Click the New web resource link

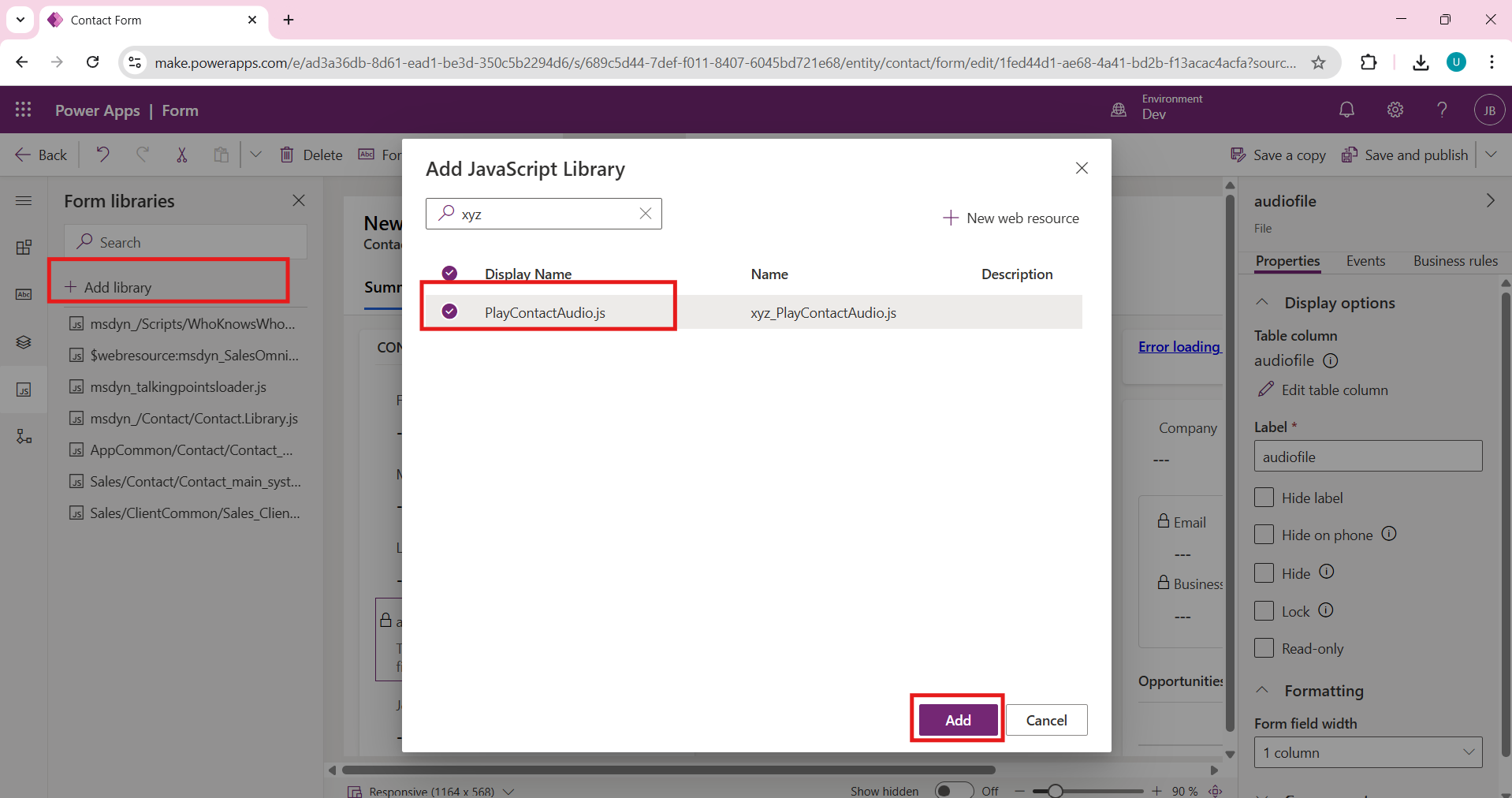[1011, 218]
